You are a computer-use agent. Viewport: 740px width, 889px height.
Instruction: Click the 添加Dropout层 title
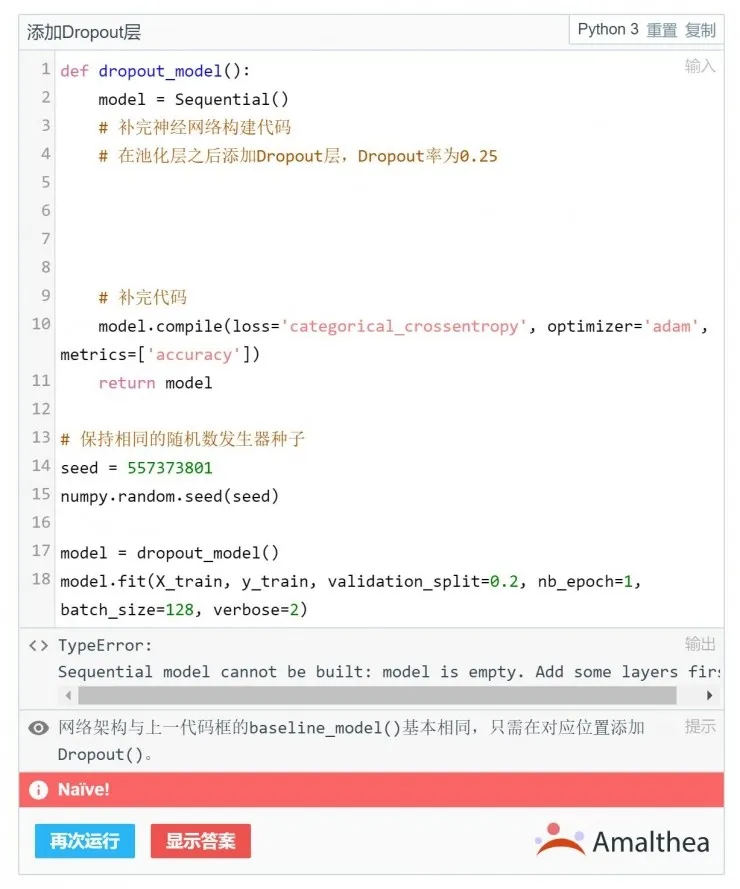coord(84,32)
